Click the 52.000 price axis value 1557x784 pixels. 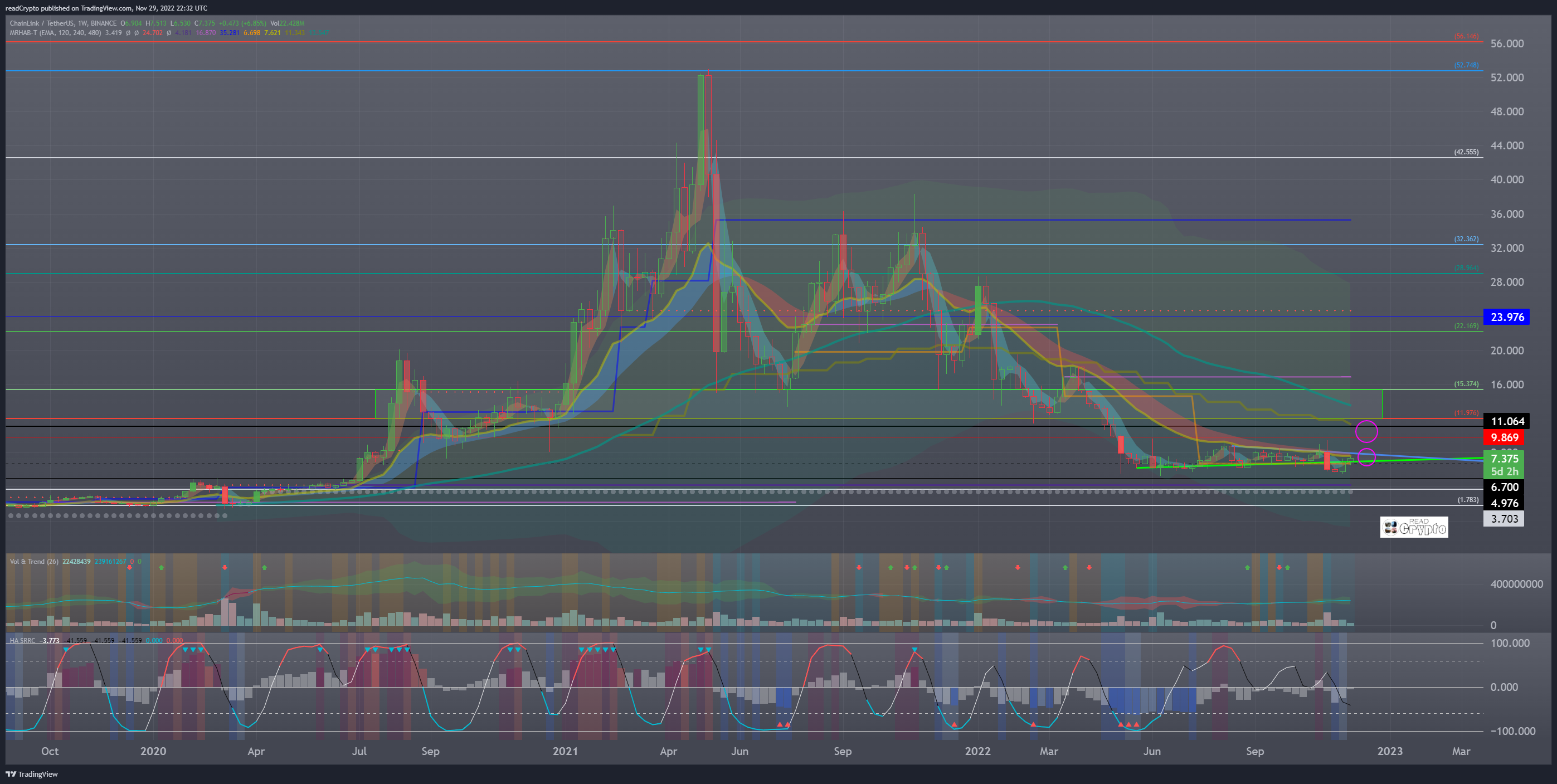coord(1507,77)
